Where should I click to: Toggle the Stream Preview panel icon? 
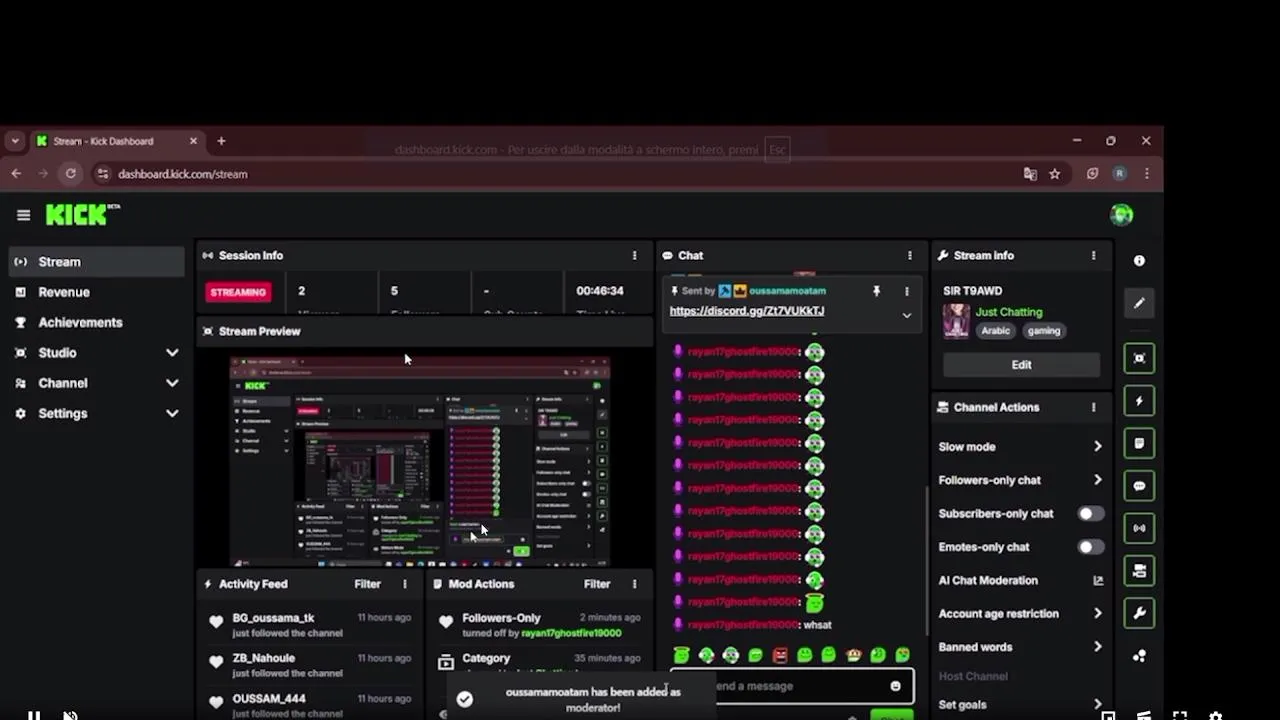(1139, 358)
